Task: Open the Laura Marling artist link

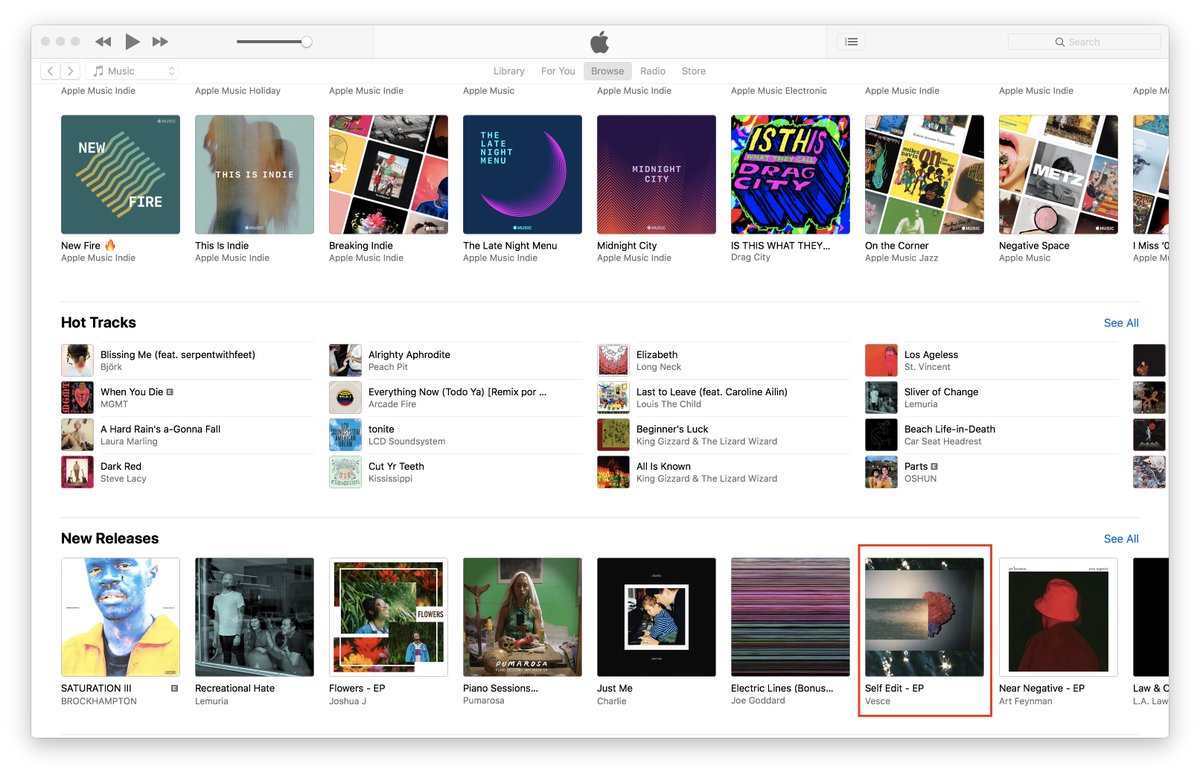Action: click(x=127, y=441)
